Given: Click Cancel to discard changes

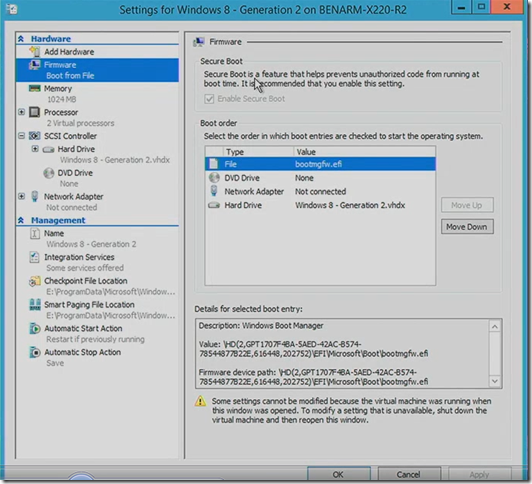Looking at the screenshot, I should (x=409, y=474).
